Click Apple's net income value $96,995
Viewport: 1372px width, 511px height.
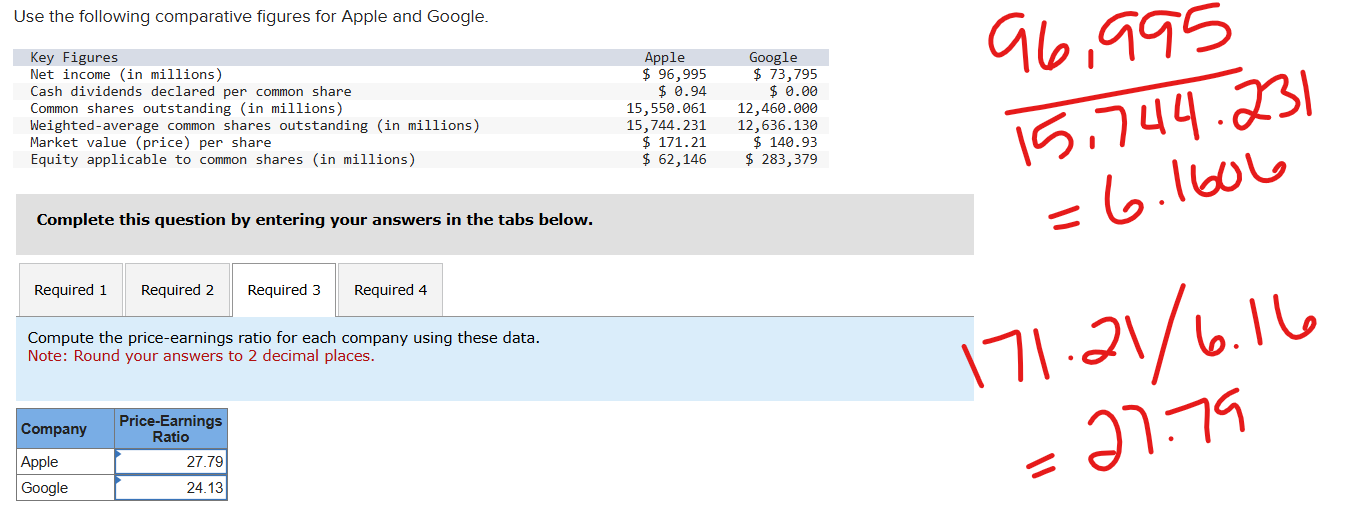674,75
